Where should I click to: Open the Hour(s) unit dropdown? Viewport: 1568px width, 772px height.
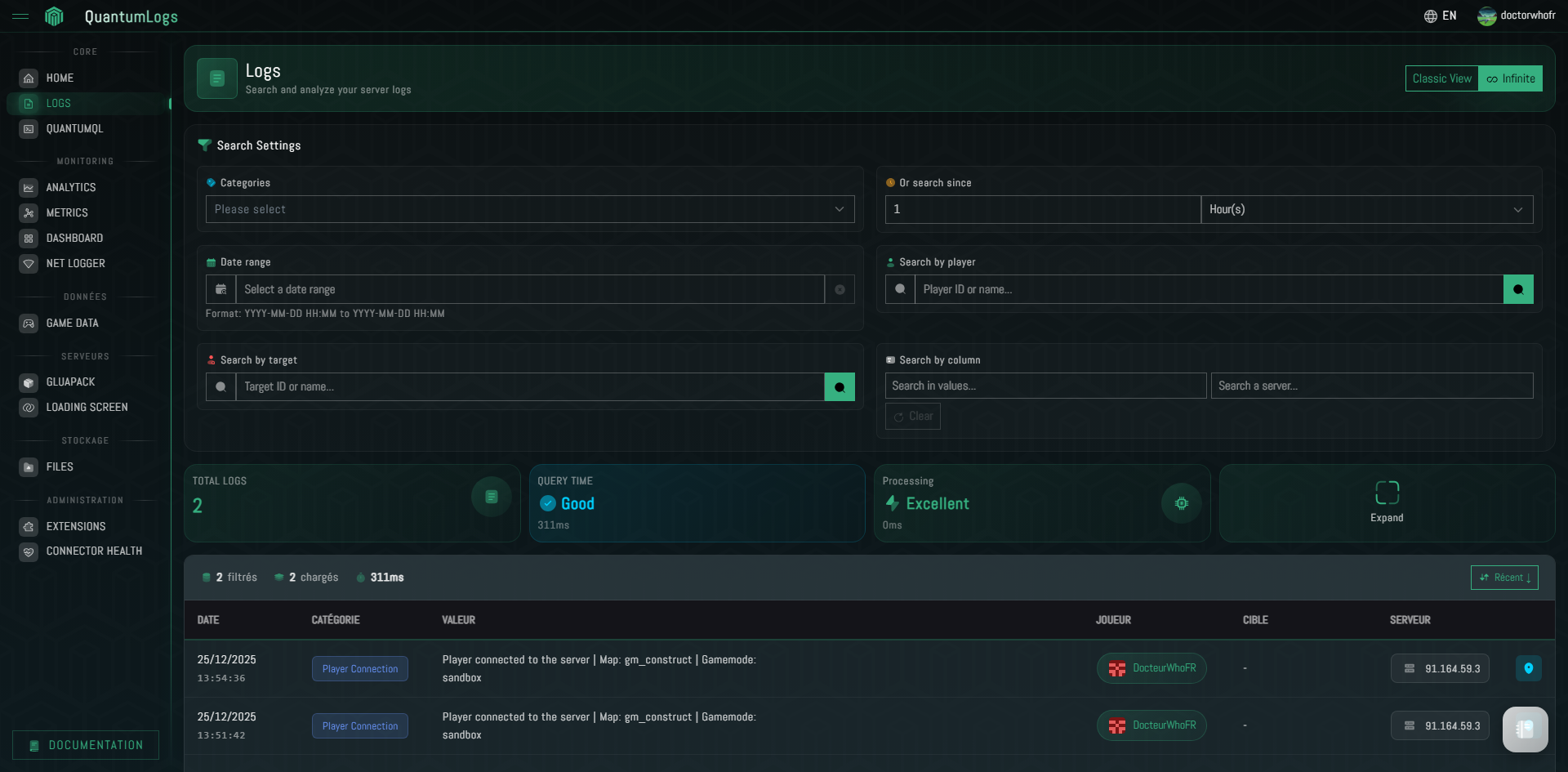[x=1367, y=209]
